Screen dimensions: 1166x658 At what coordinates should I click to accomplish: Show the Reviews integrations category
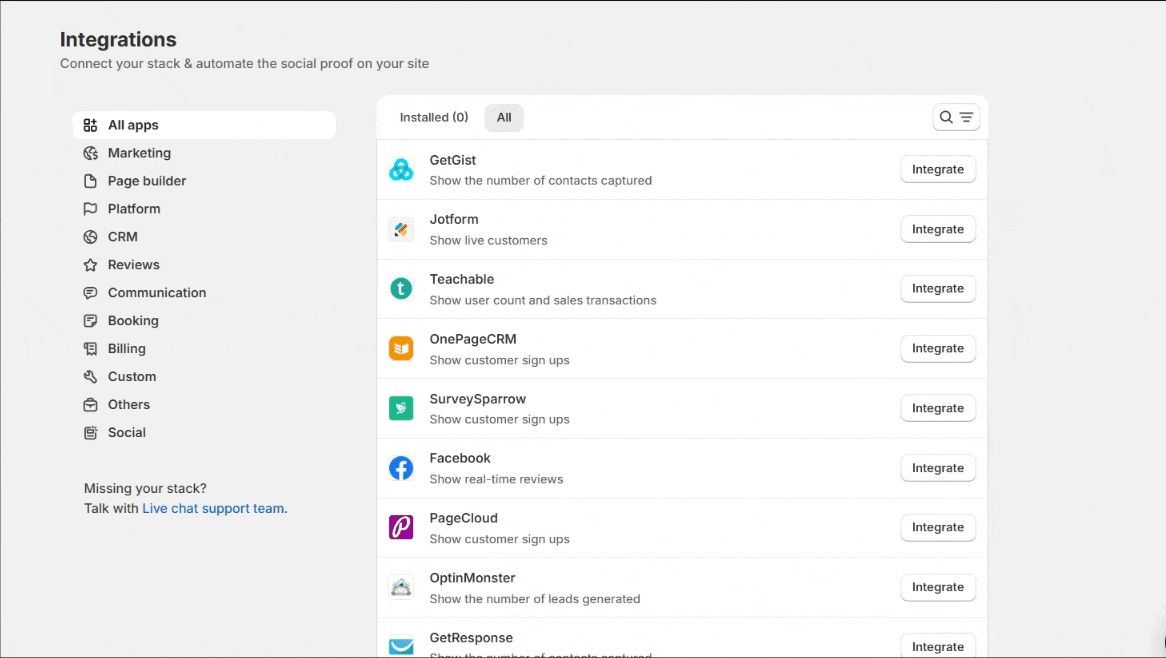(x=133, y=265)
